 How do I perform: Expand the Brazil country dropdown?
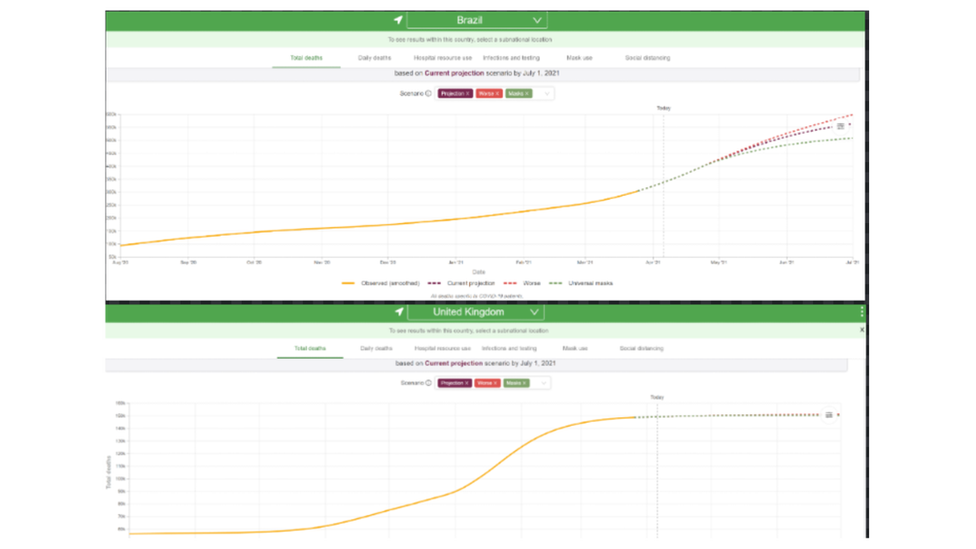pyautogui.click(x=537, y=20)
